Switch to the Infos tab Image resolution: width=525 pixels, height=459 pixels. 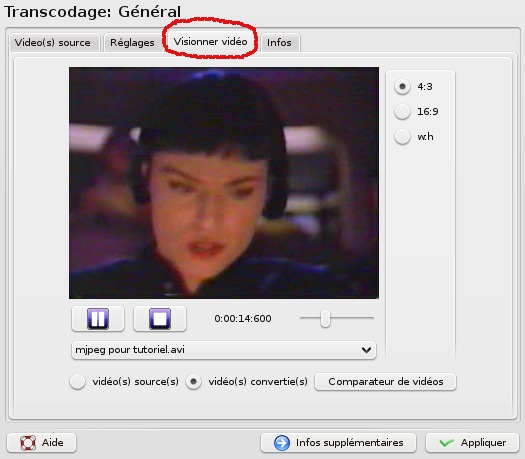[279, 43]
